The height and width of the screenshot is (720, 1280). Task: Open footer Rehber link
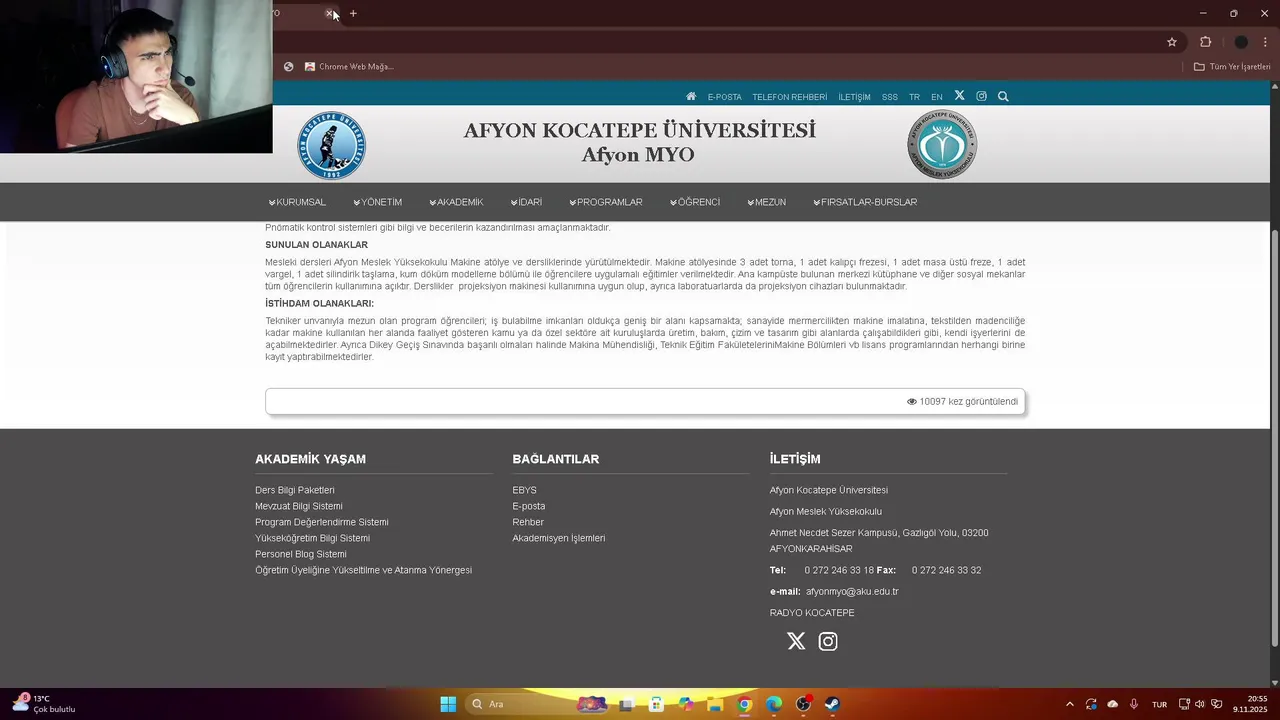(x=528, y=522)
